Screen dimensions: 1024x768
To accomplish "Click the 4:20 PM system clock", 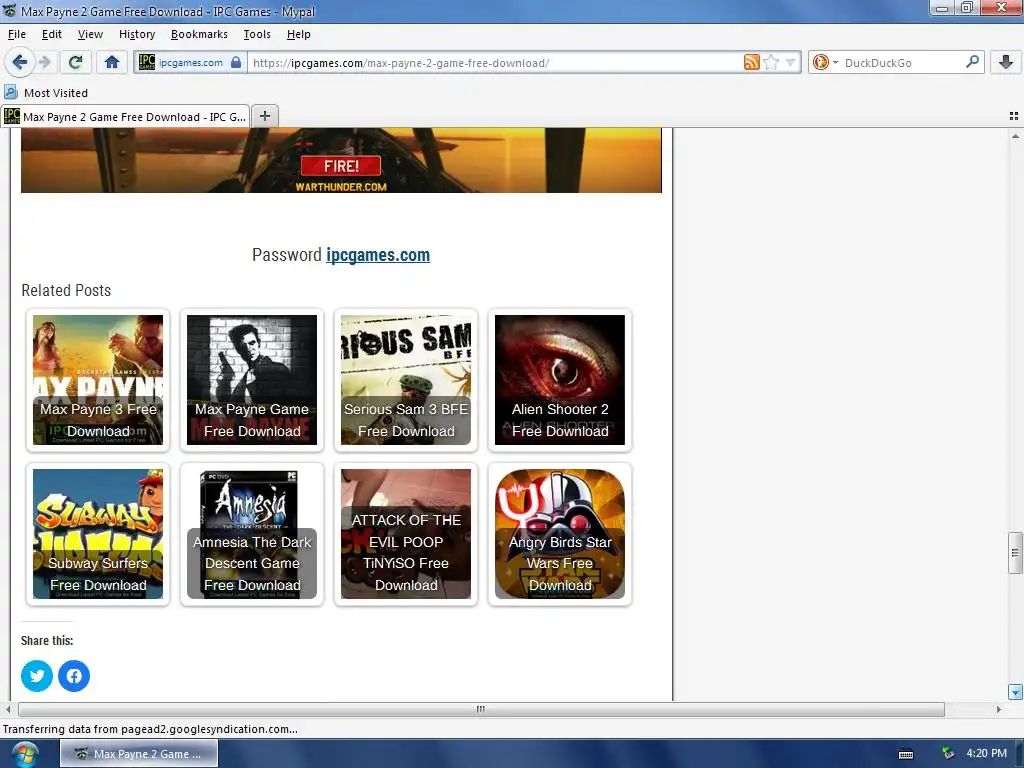I will coord(986,753).
